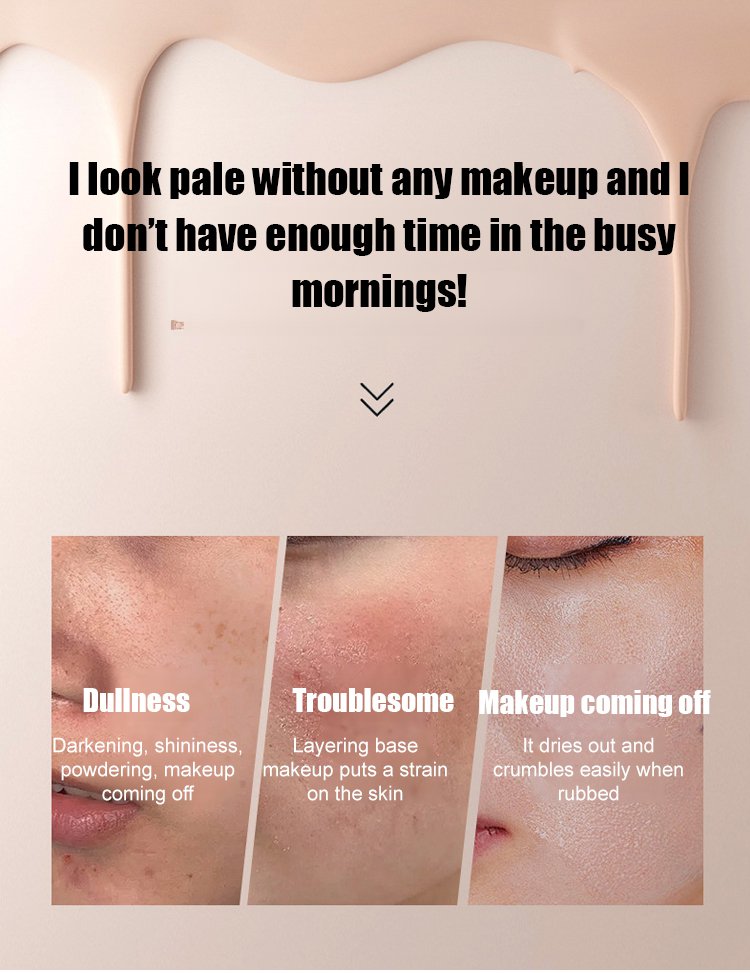Click the dries out and crumbles text

click(x=588, y=769)
